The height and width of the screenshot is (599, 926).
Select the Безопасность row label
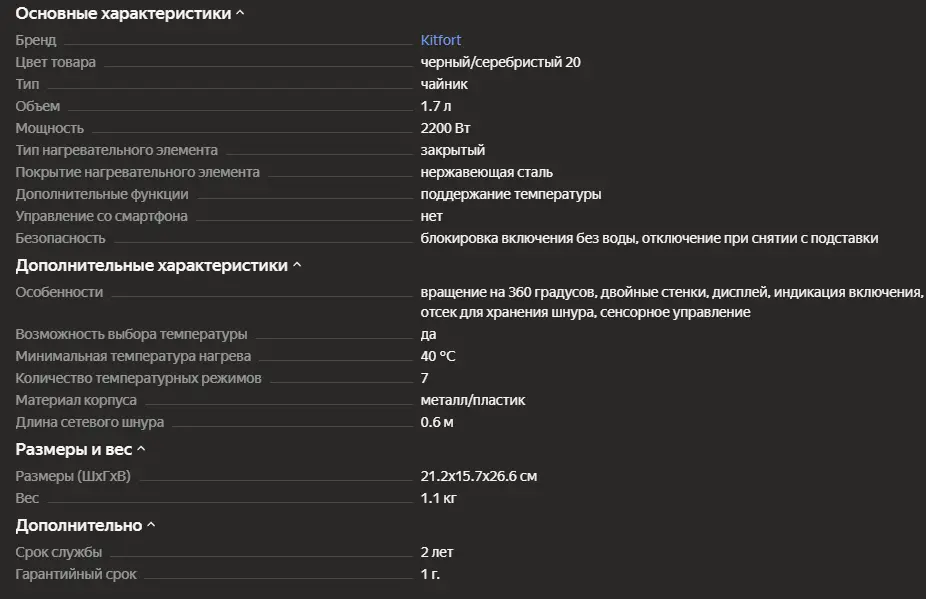pyautogui.click(x=60, y=238)
